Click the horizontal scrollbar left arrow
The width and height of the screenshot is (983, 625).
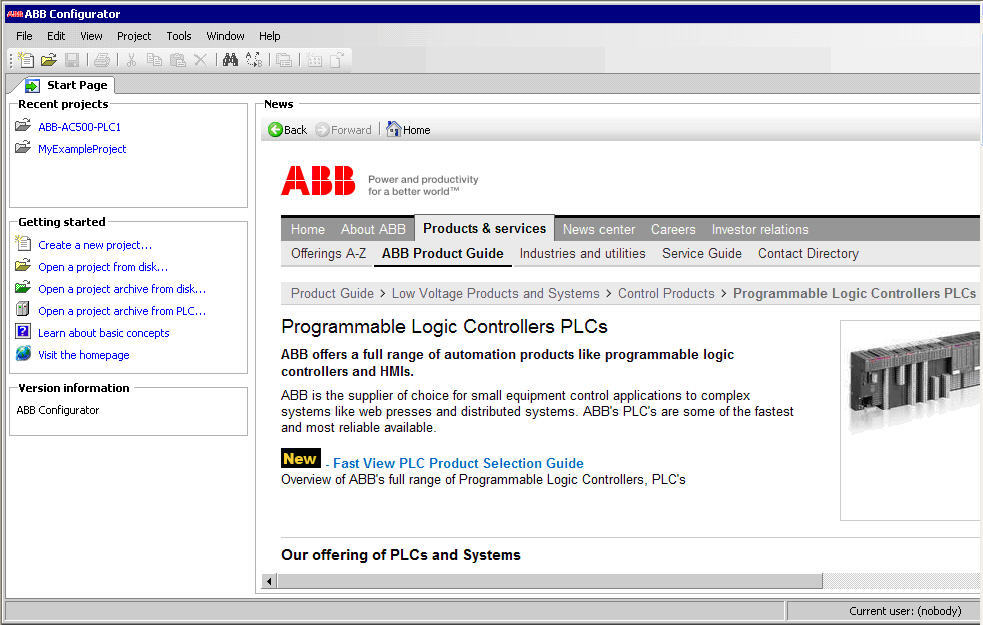click(x=269, y=581)
